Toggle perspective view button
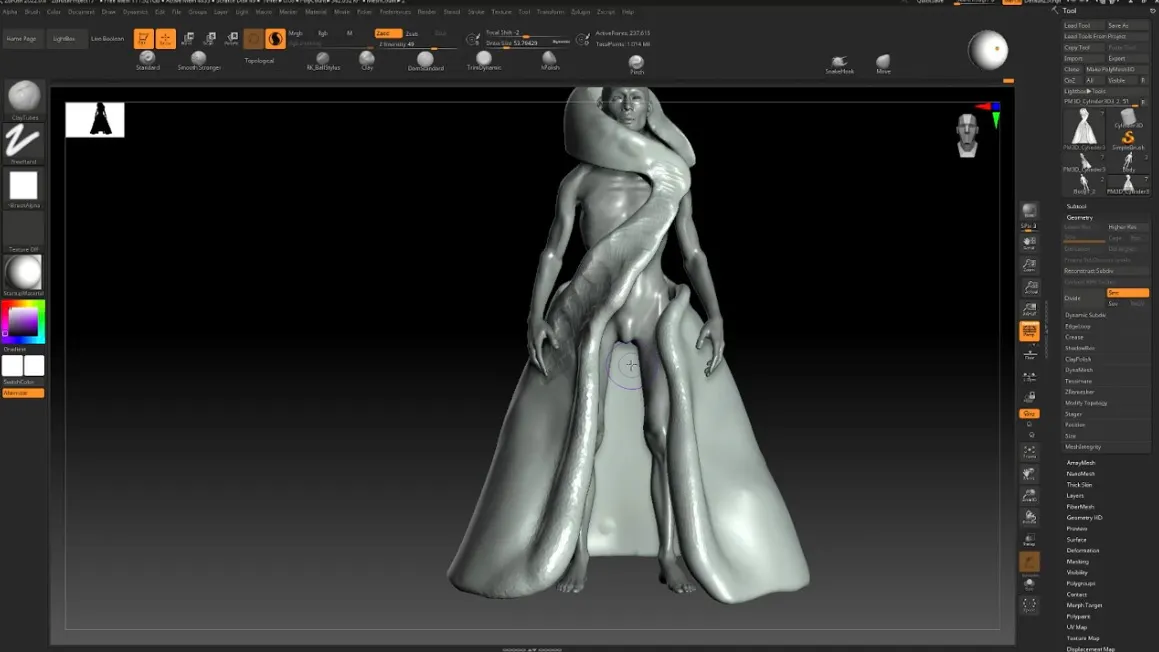The width and height of the screenshot is (1159, 652). pyautogui.click(x=1029, y=331)
